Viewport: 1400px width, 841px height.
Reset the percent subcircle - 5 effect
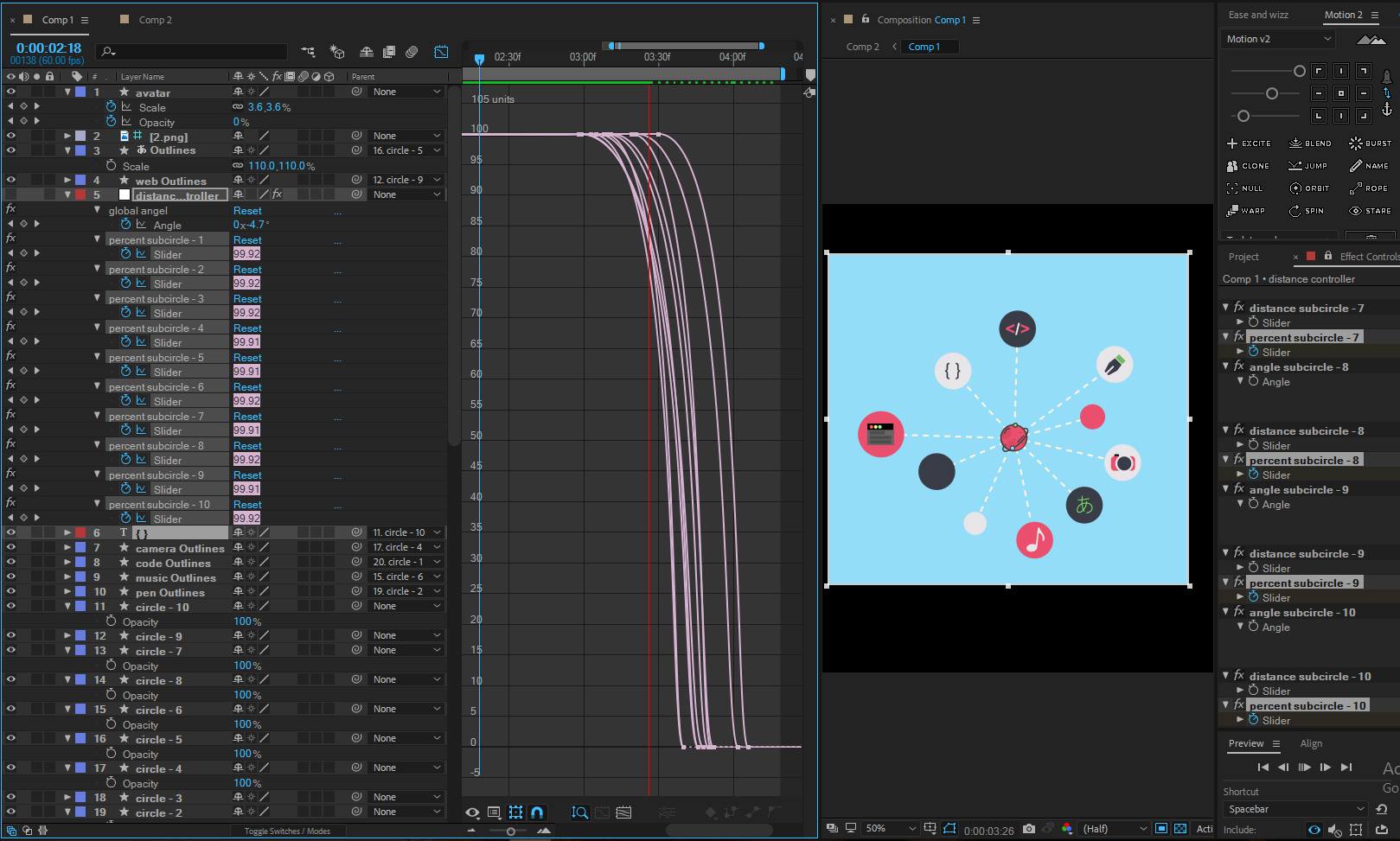[x=247, y=358]
